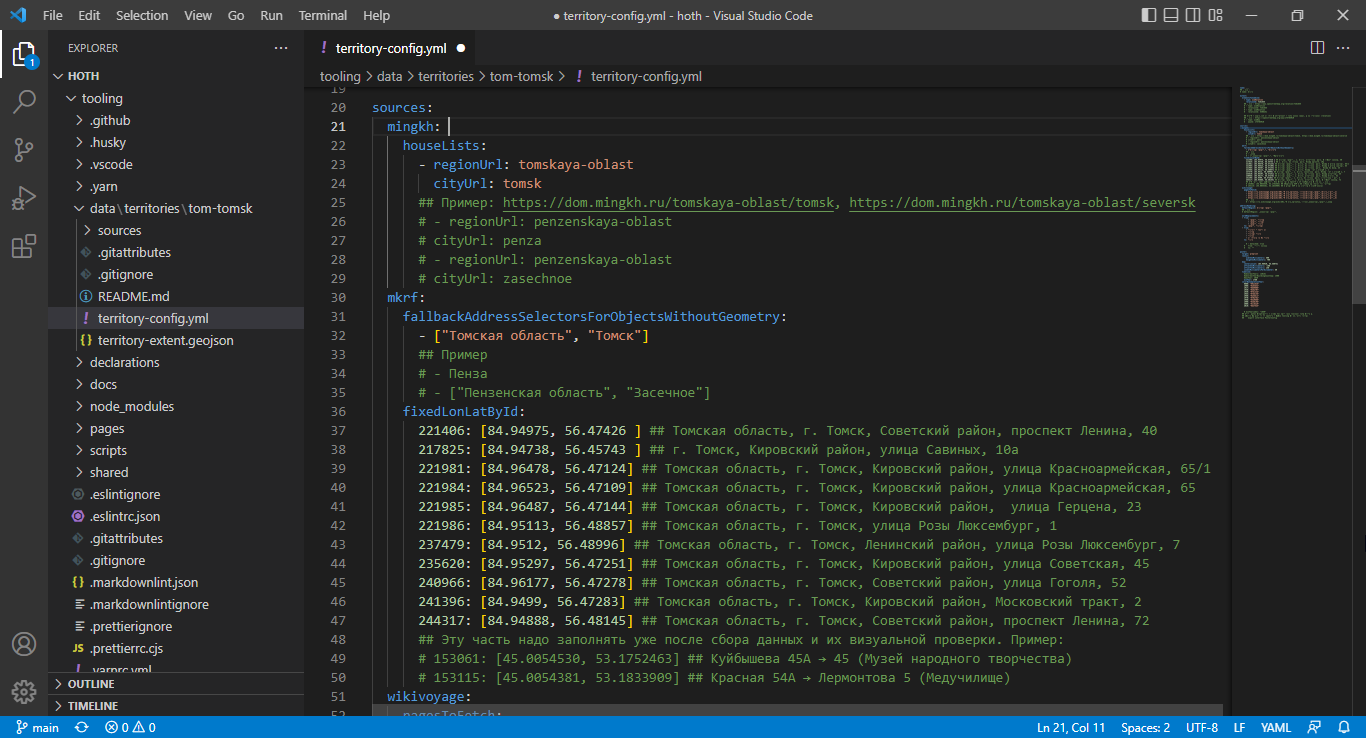Screen dimensions: 1366x738
Task: Open editor More Actions ellipsis
Action: (x=1344, y=47)
